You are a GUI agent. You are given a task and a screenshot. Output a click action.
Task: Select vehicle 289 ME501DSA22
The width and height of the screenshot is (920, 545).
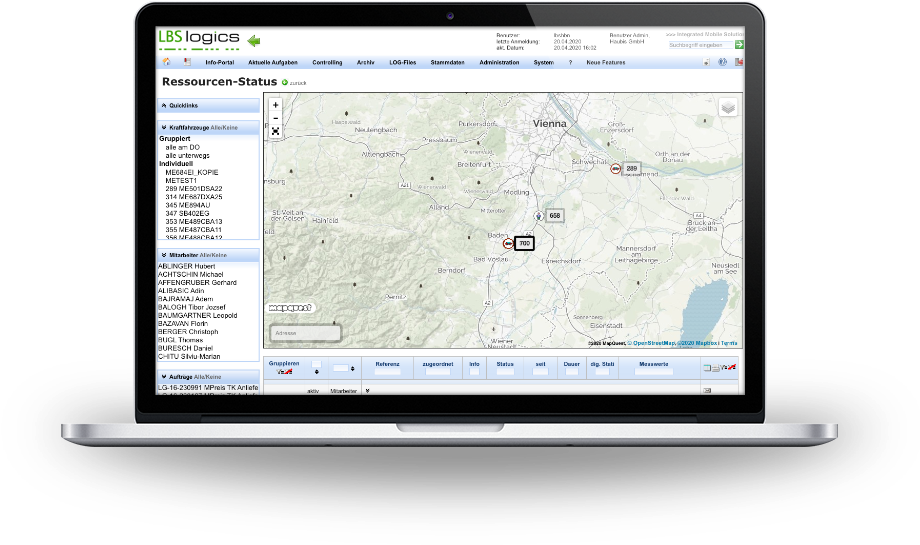(194, 189)
